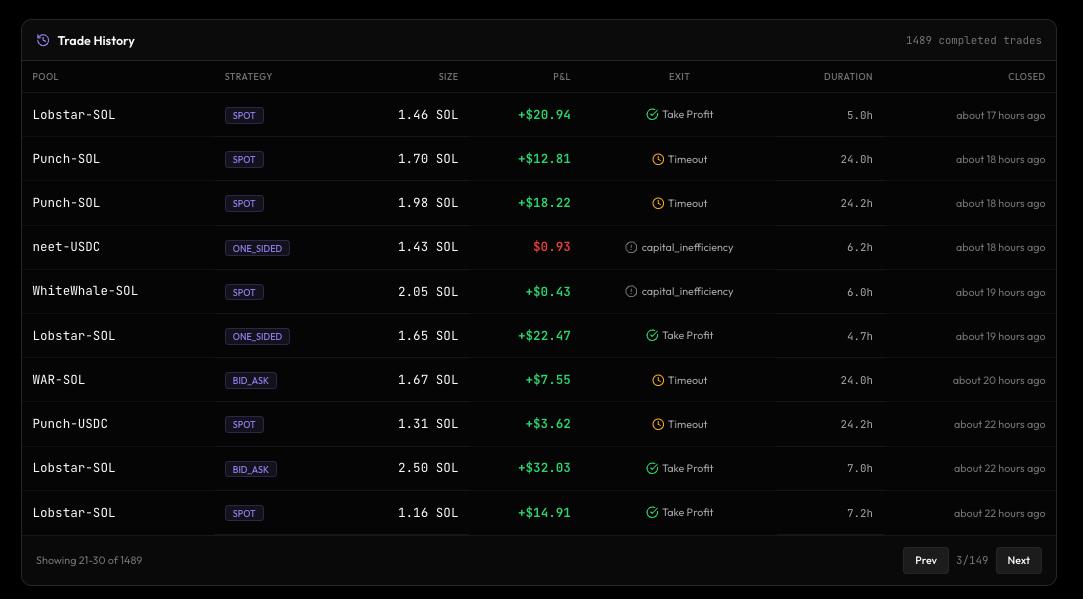Click the ONE_SIDED badge in the neet-USDC row
This screenshot has height=599, width=1083.
click(x=257, y=248)
